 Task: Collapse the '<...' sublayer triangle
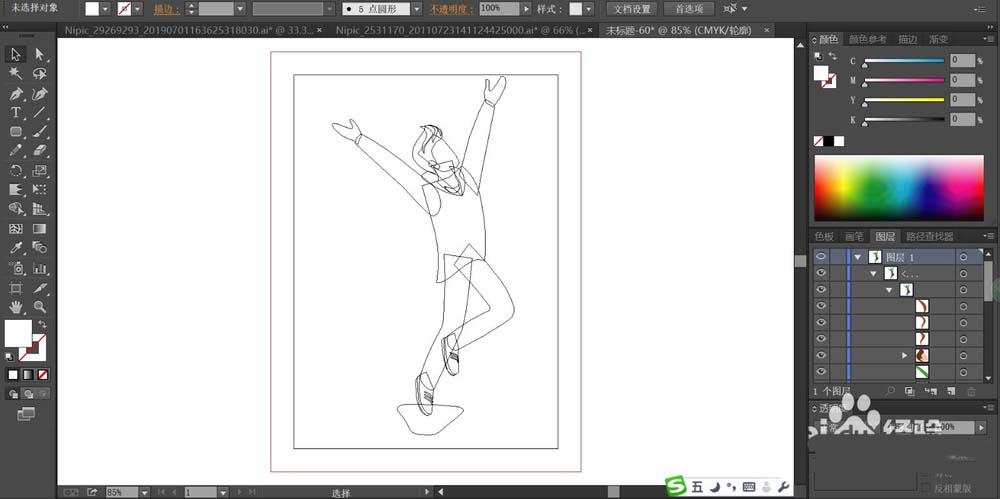(x=873, y=273)
